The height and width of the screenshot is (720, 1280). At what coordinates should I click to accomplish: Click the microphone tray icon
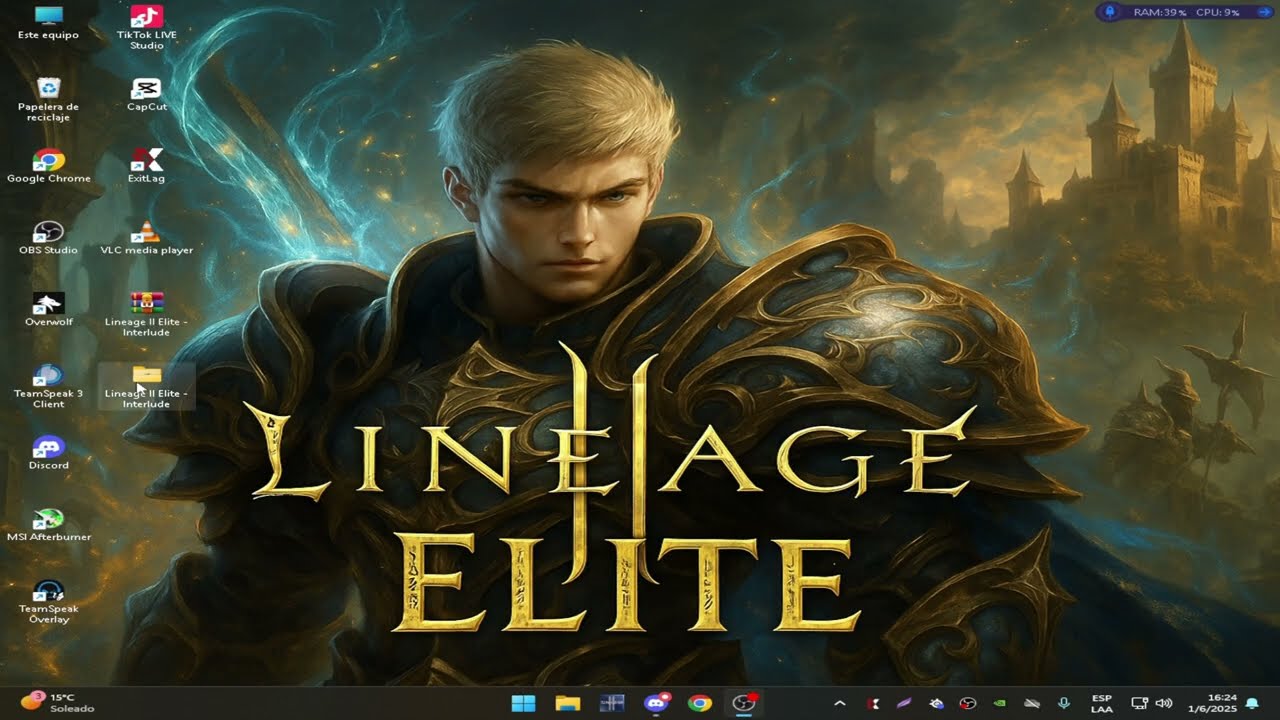[x=1063, y=703]
